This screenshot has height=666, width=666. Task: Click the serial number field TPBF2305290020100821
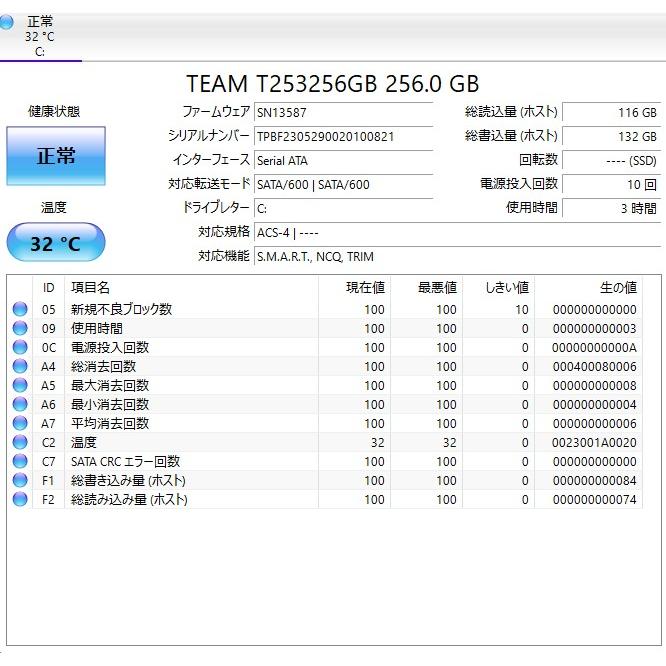343,136
